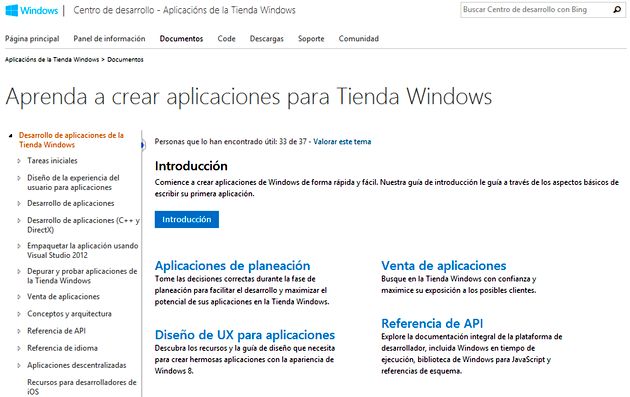This screenshot has width=630, height=397.
Task: Open Code menu item
Action: tap(226, 39)
